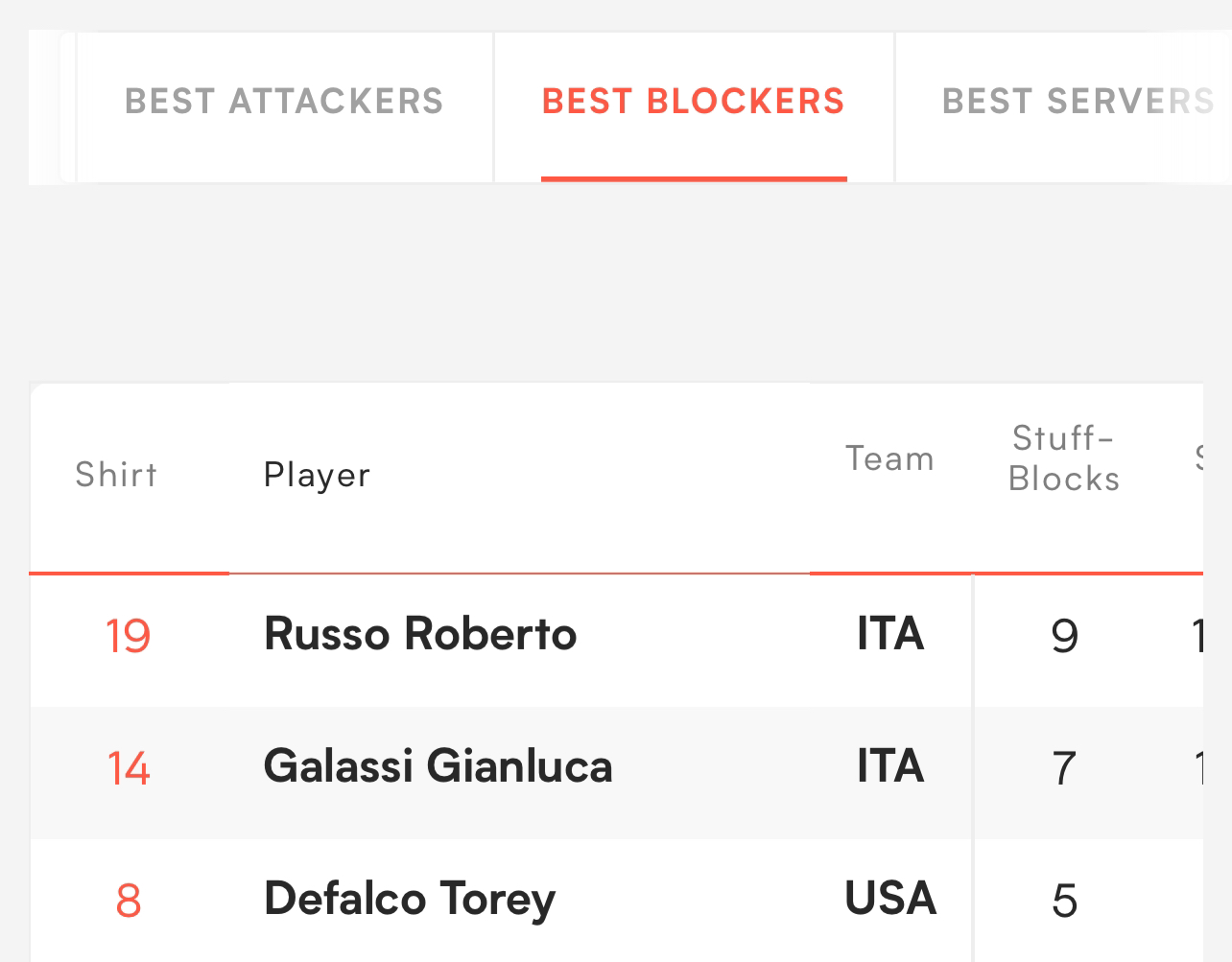
Task: Click shirt number 19
Action: [x=128, y=636]
